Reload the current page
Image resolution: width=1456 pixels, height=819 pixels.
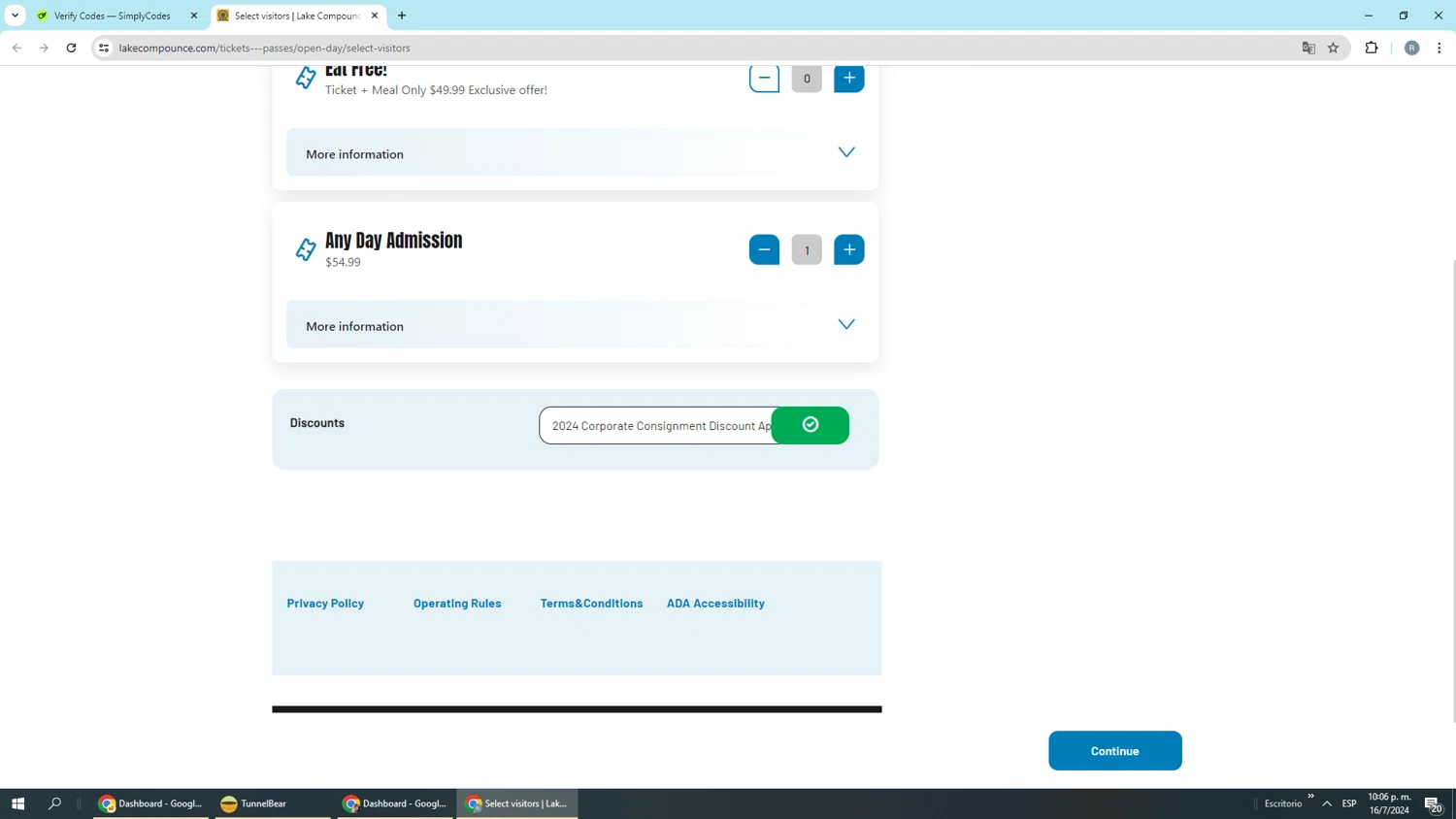point(71,48)
